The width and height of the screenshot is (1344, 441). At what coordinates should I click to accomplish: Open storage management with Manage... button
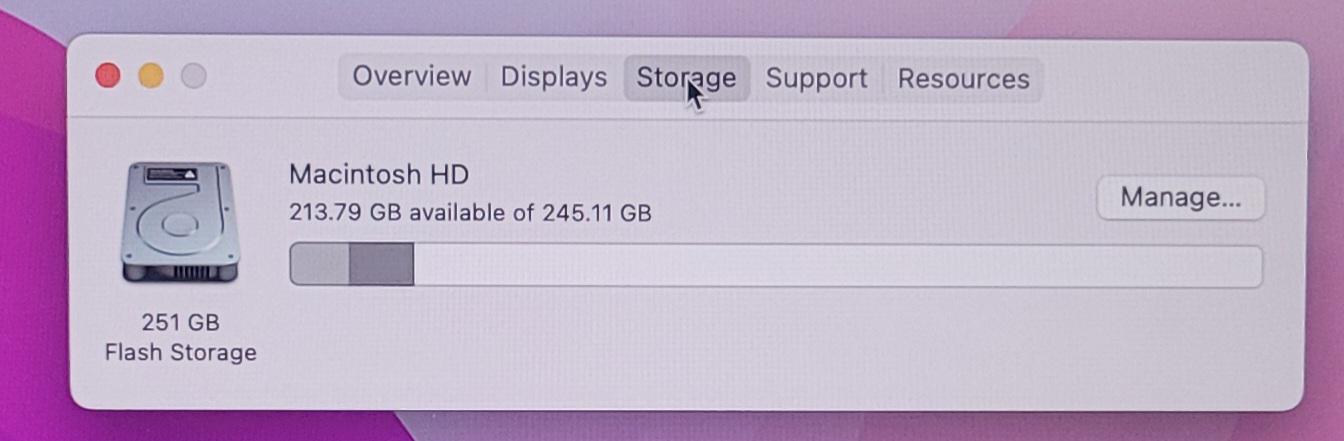click(1181, 198)
